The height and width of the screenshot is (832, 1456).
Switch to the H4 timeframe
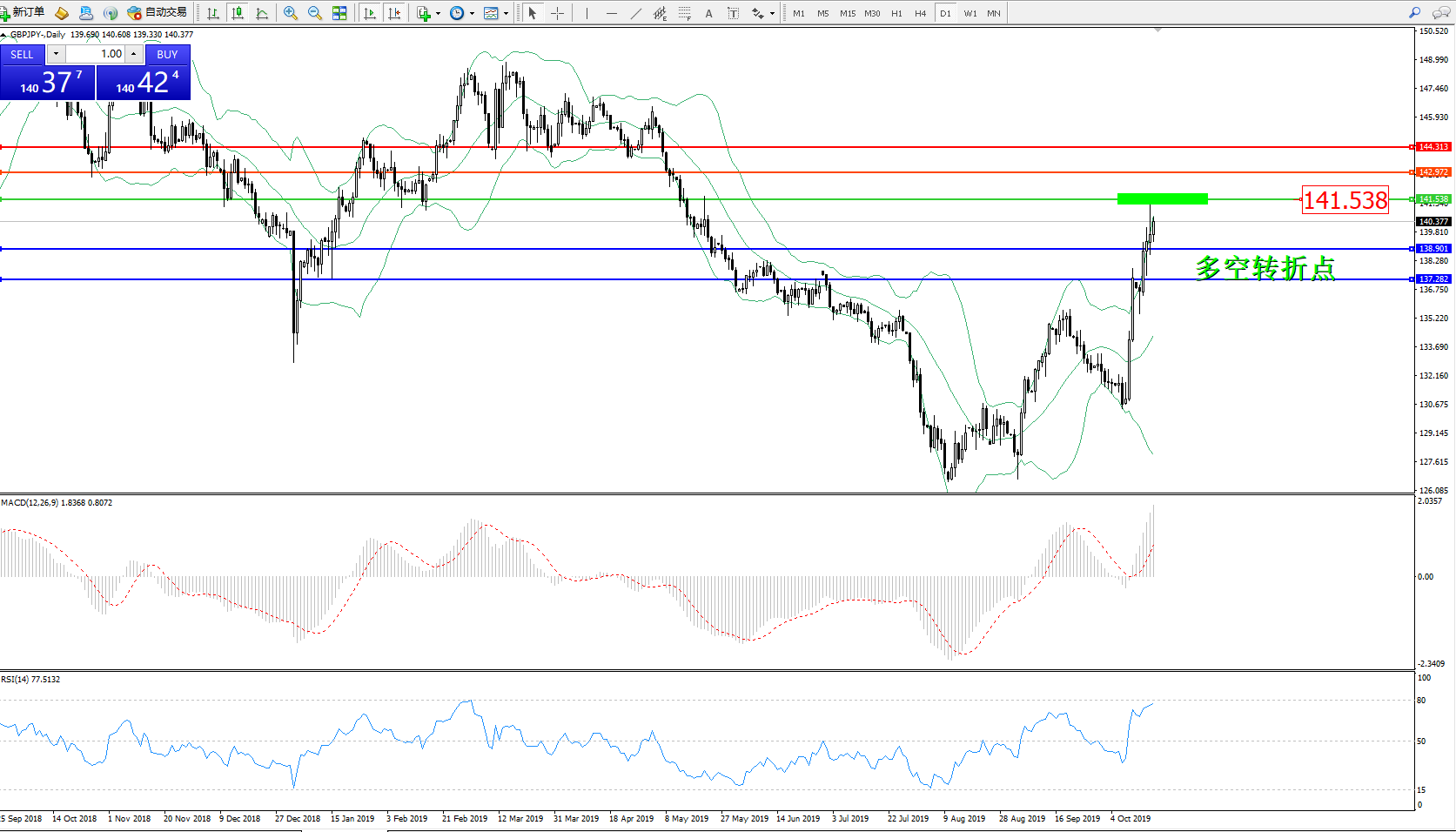(920, 13)
